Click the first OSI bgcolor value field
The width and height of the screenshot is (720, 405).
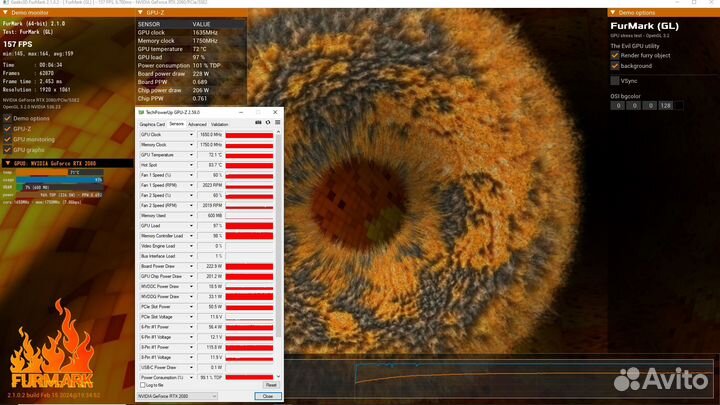(x=618, y=106)
